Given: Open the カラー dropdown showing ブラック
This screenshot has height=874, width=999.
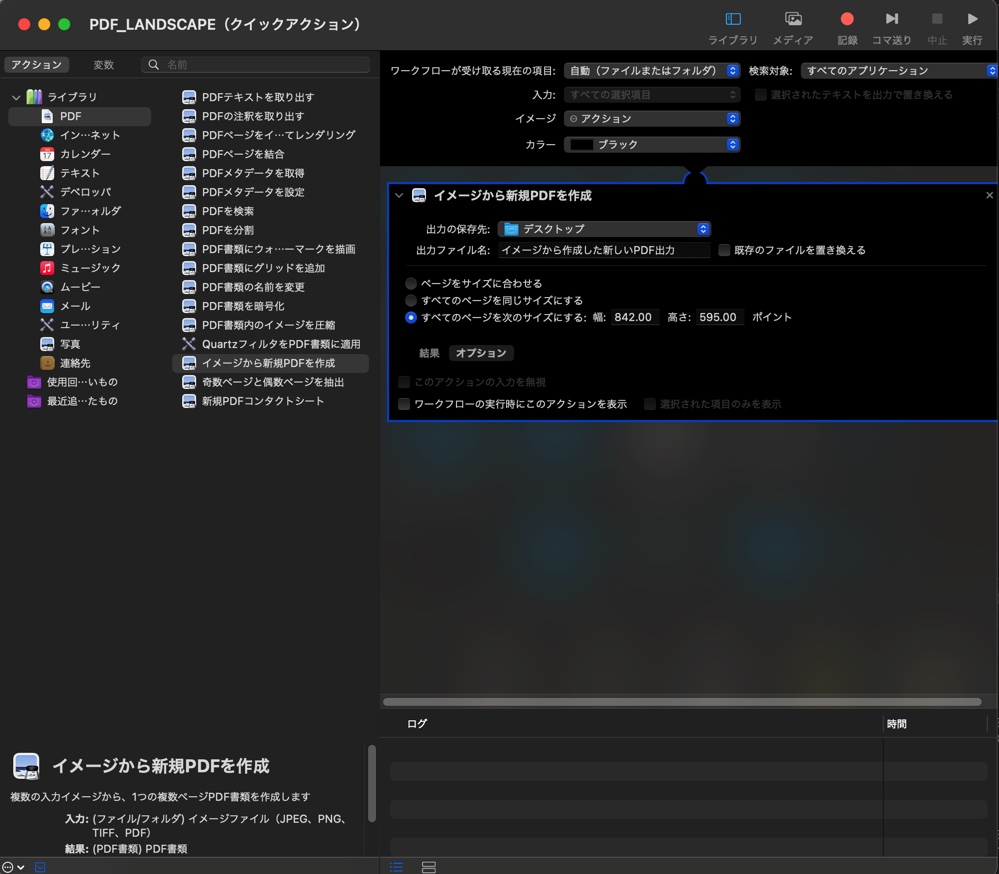Looking at the screenshot, I should pyautogui.click(x=652, y=145).
